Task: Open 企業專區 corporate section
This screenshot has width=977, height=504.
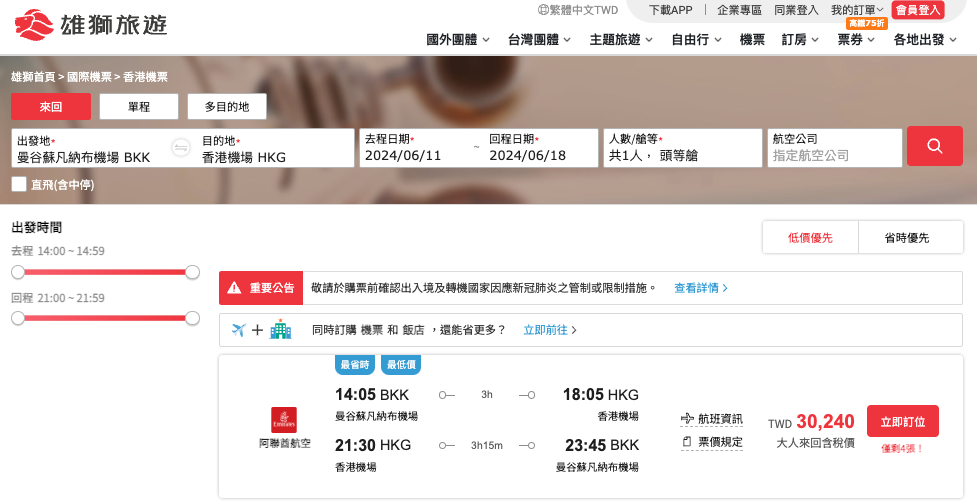Action: point(740,10)
